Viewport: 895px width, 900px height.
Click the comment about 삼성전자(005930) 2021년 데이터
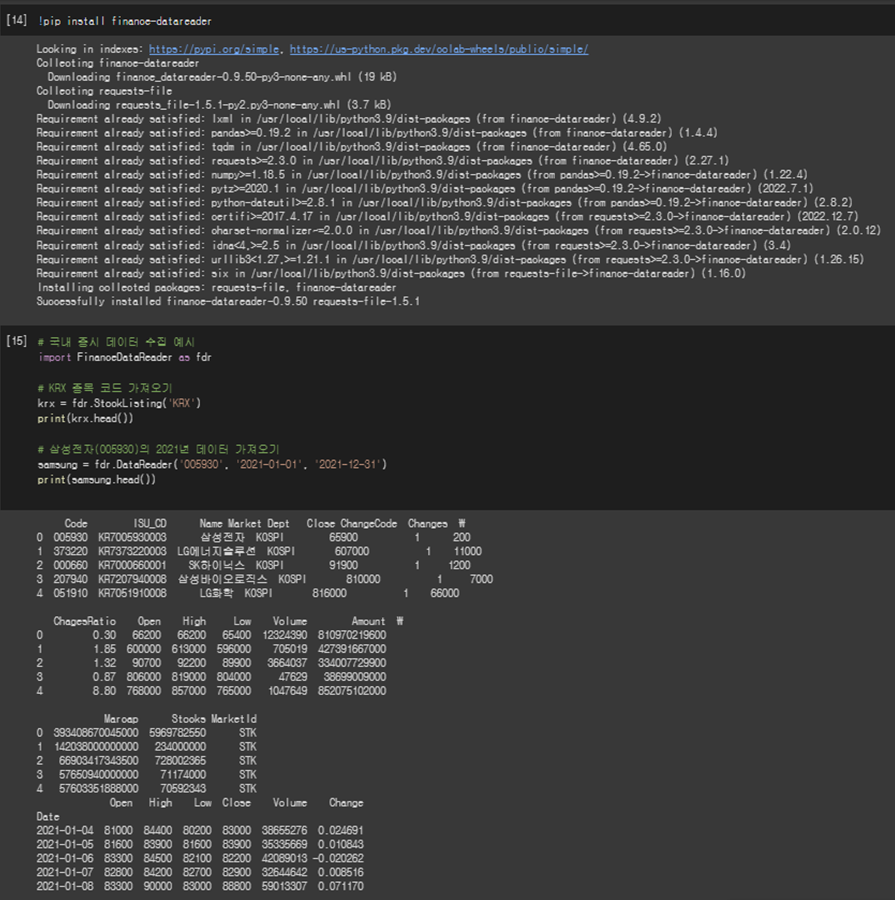click(x=158, y=449)
